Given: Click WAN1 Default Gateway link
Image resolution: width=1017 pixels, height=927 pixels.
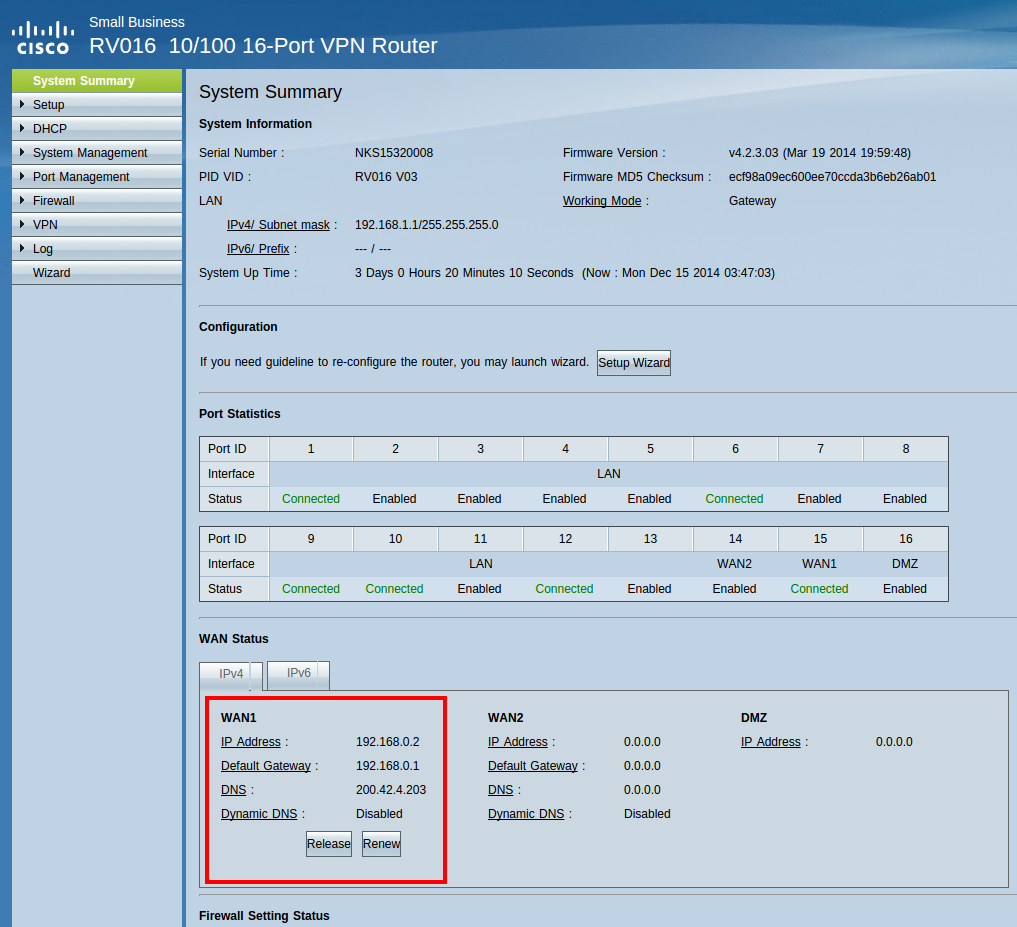Looking at the screenshot, I should pos(266,765).
